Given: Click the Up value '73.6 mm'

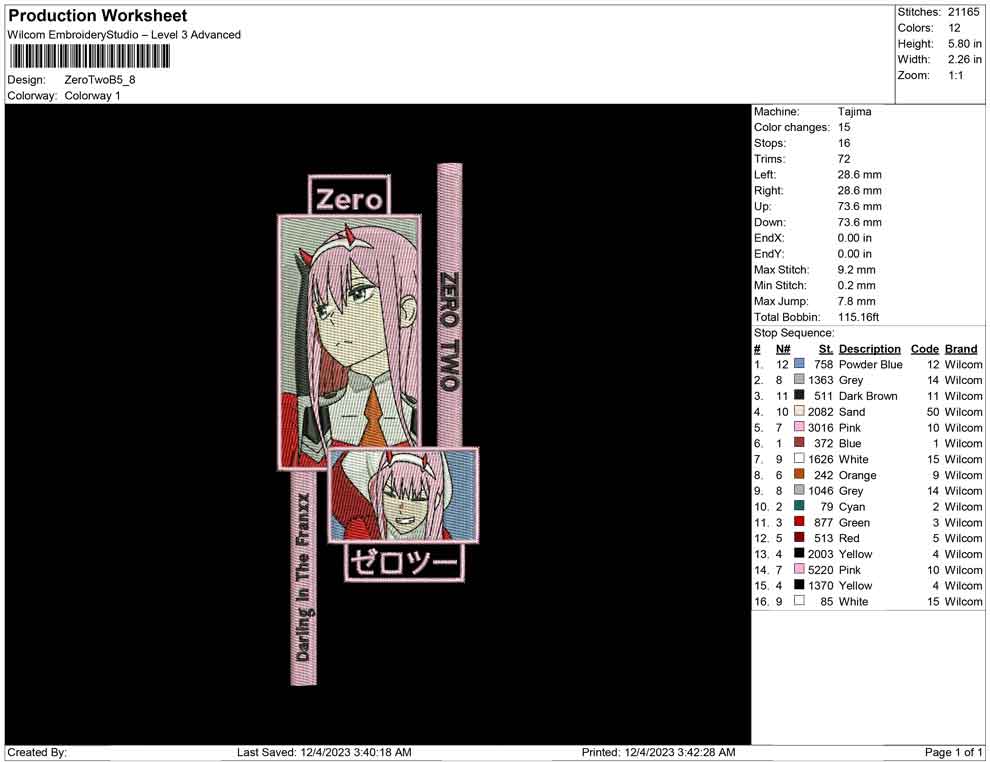Looking at the screenshot, I should [859, 206].
